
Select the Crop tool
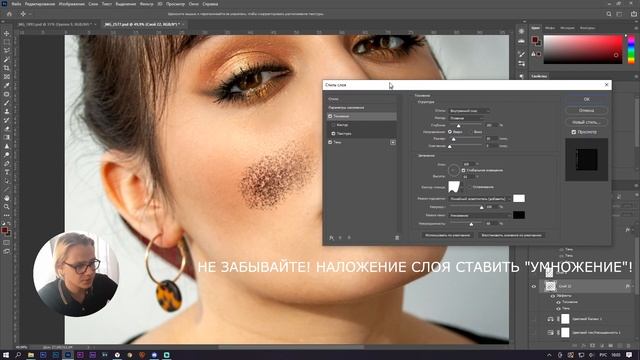7,68
